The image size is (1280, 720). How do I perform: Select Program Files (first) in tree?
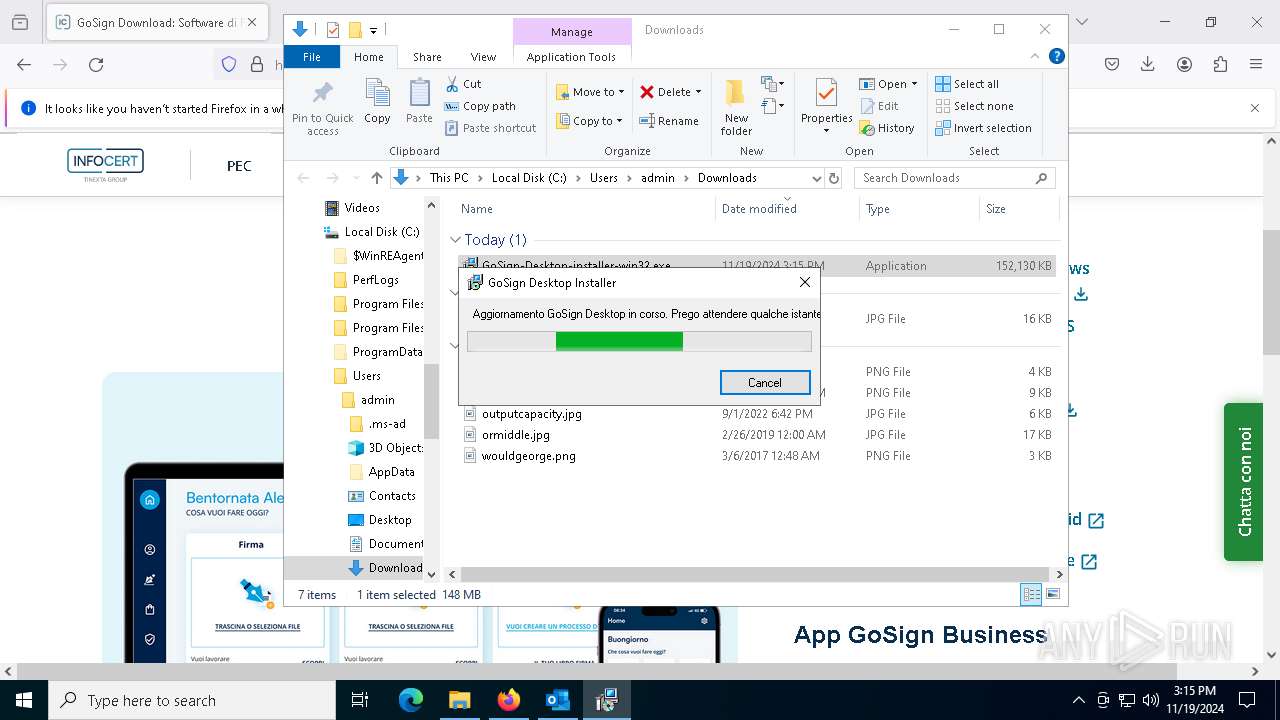point(388,304)
